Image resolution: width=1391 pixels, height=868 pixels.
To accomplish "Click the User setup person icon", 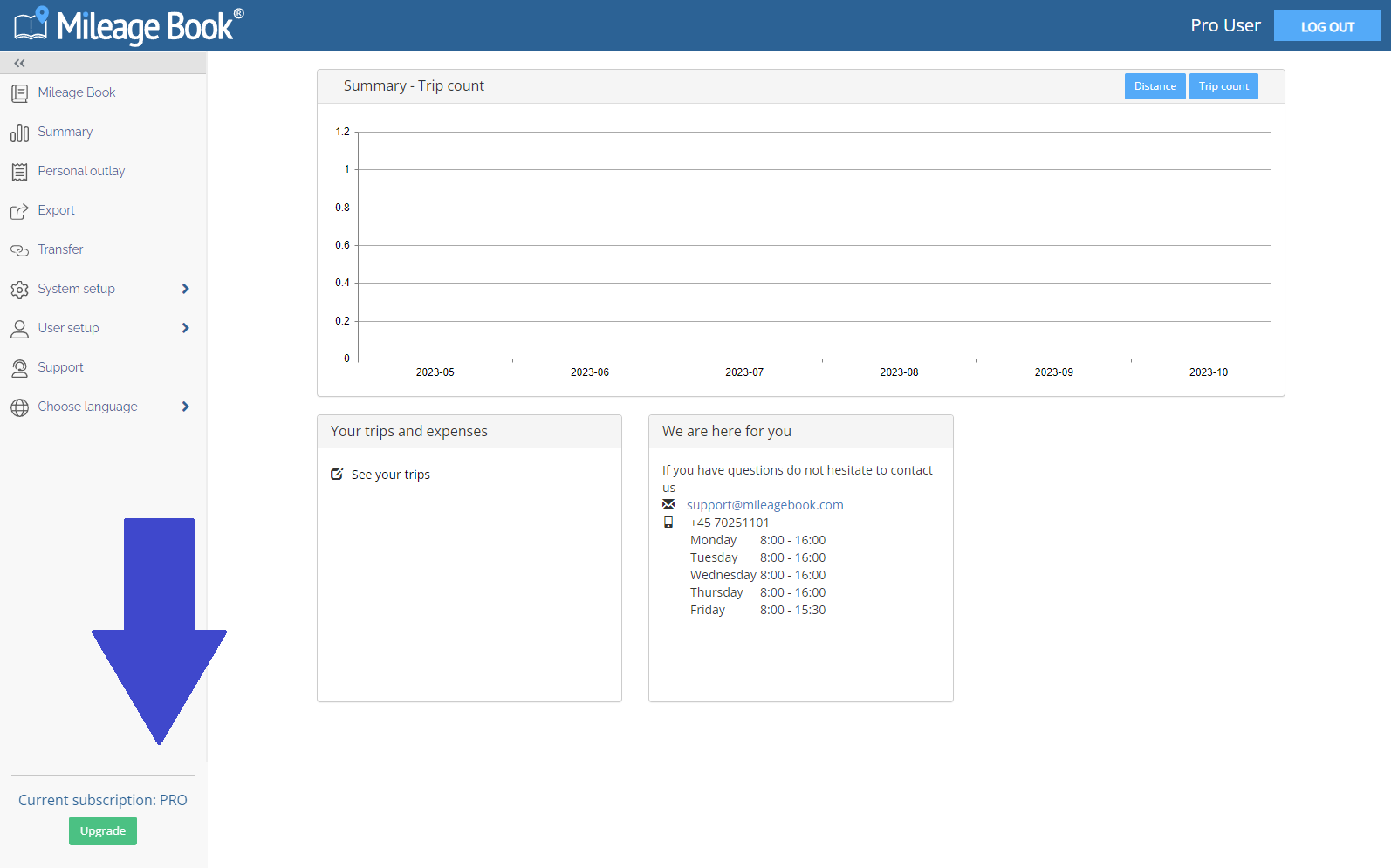I will tap(19, 329).
